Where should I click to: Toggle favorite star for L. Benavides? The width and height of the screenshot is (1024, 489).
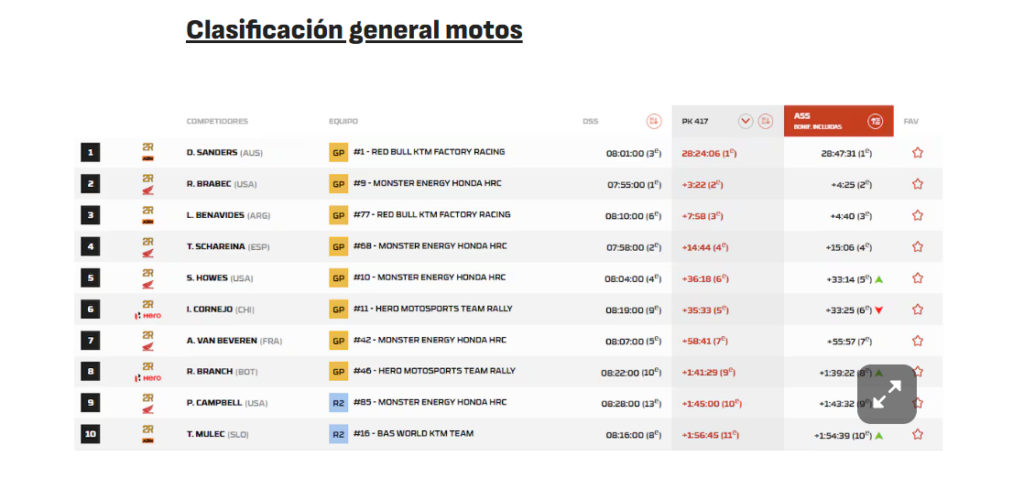[917, 215]
